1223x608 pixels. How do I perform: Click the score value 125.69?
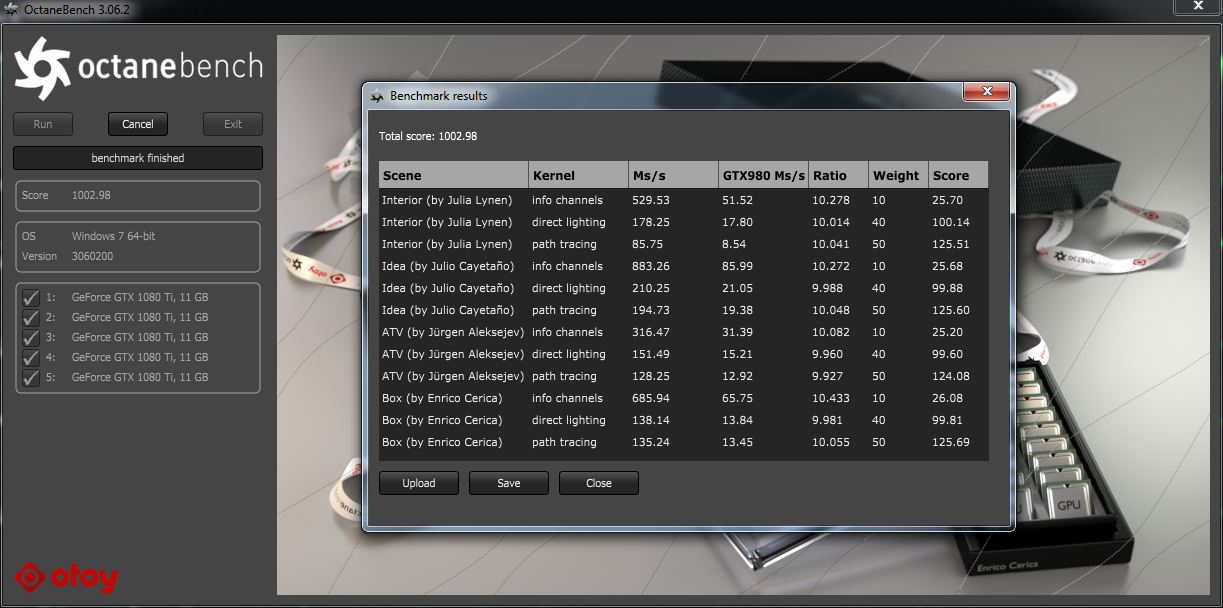(952, 442)
